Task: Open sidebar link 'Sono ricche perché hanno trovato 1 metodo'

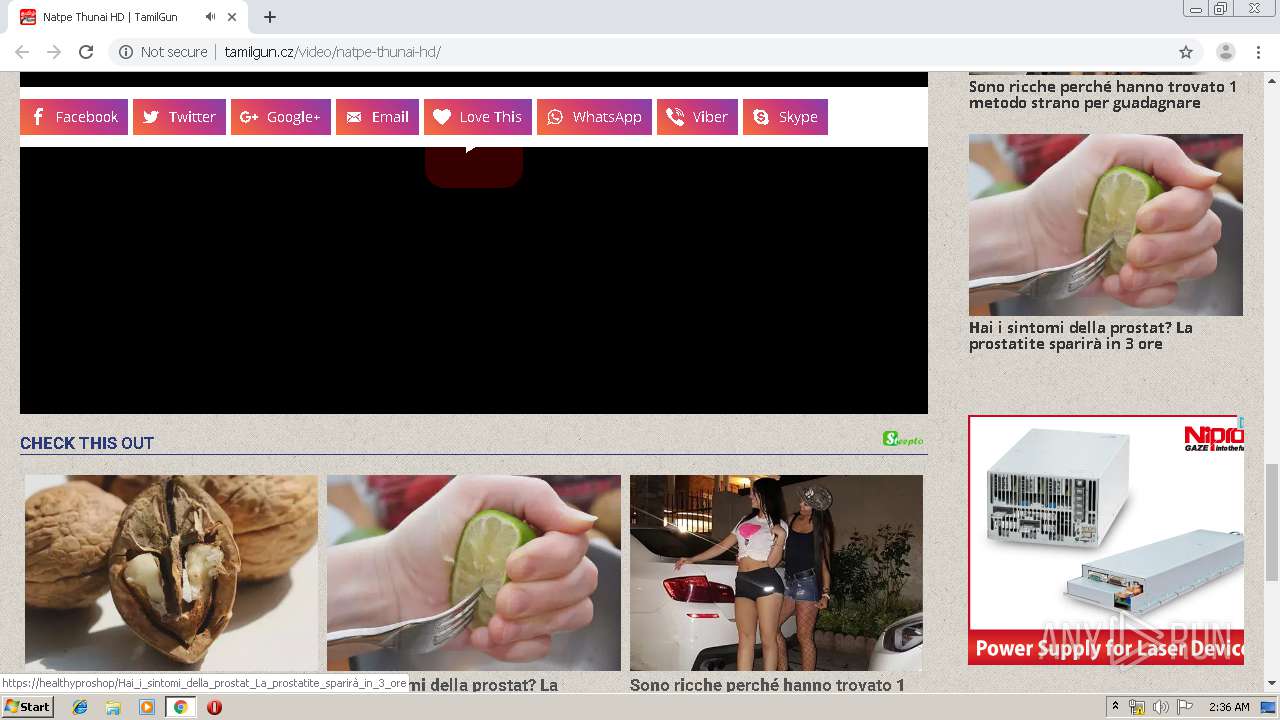Action: (1103, 95)
